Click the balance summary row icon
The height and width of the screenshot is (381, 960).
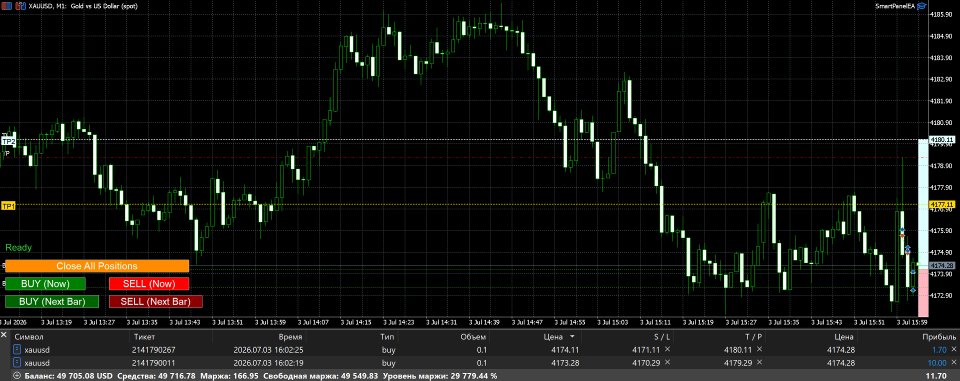pyautogui.click(x=17, y=375)
